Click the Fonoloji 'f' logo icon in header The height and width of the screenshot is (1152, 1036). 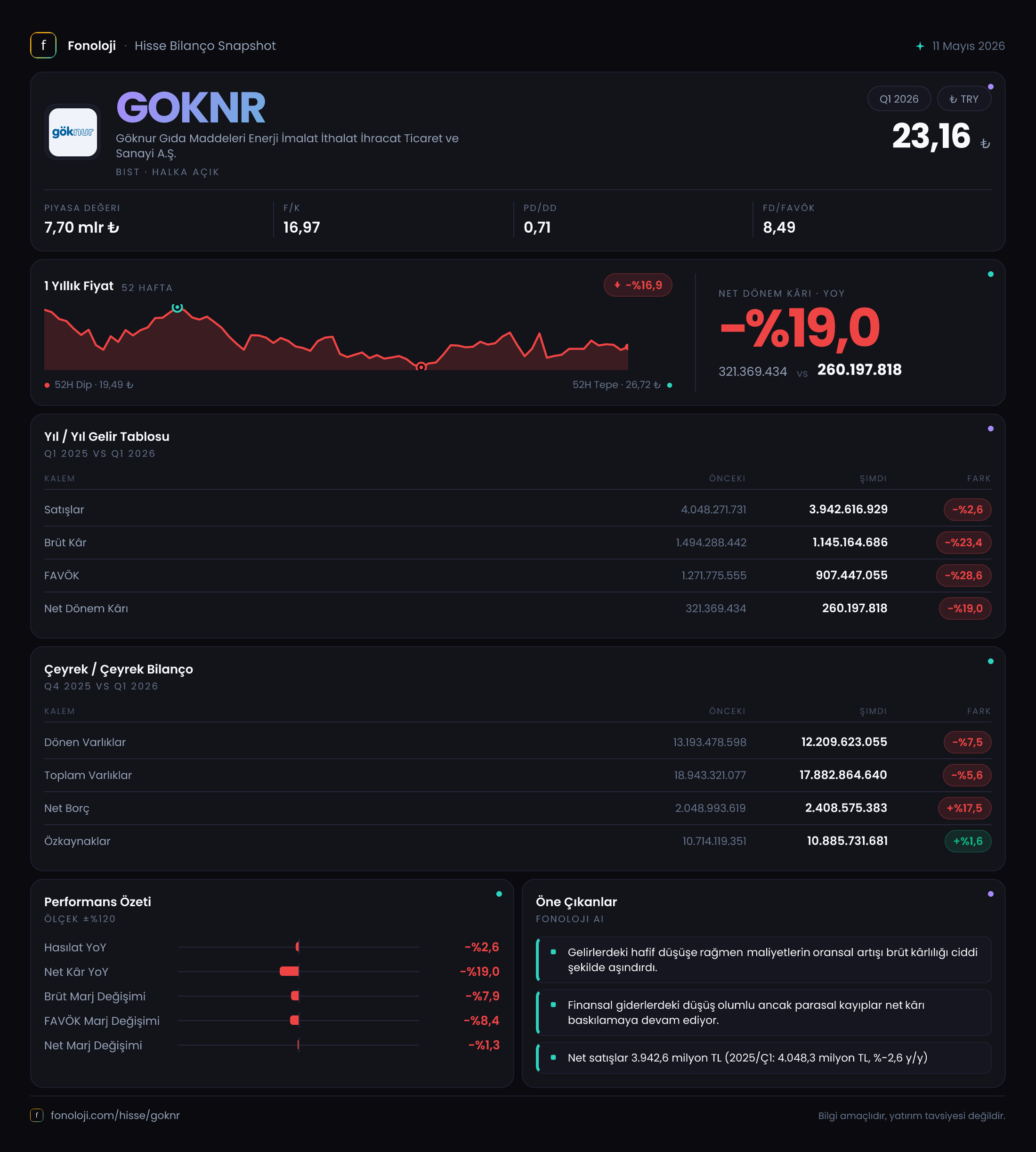[43, 46]
